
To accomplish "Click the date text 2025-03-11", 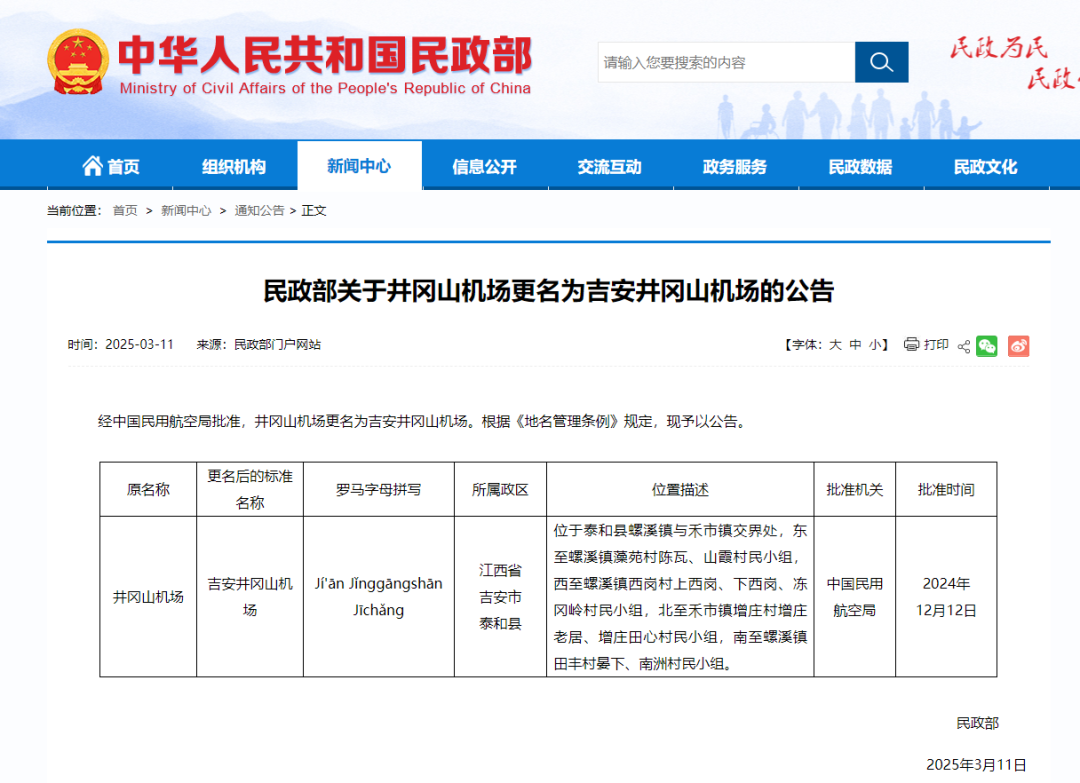I will tap(139, 344).
